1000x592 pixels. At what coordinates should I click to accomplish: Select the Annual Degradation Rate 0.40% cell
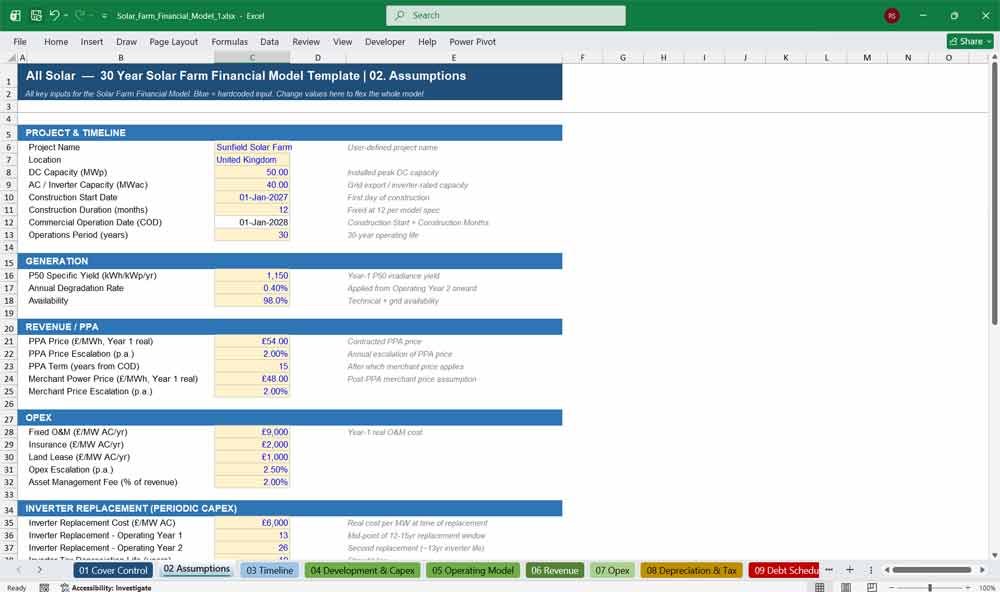252,288
